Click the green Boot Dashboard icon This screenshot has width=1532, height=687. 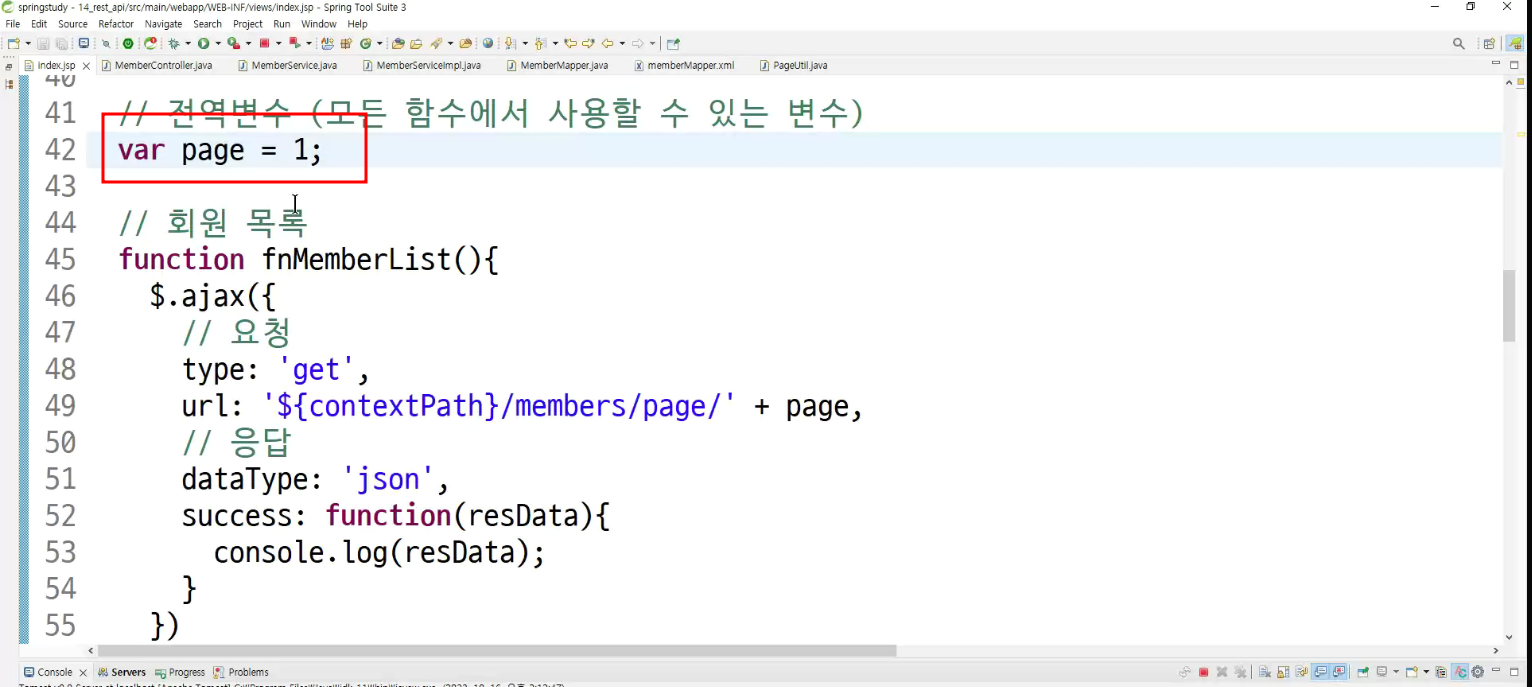(128, 44)
